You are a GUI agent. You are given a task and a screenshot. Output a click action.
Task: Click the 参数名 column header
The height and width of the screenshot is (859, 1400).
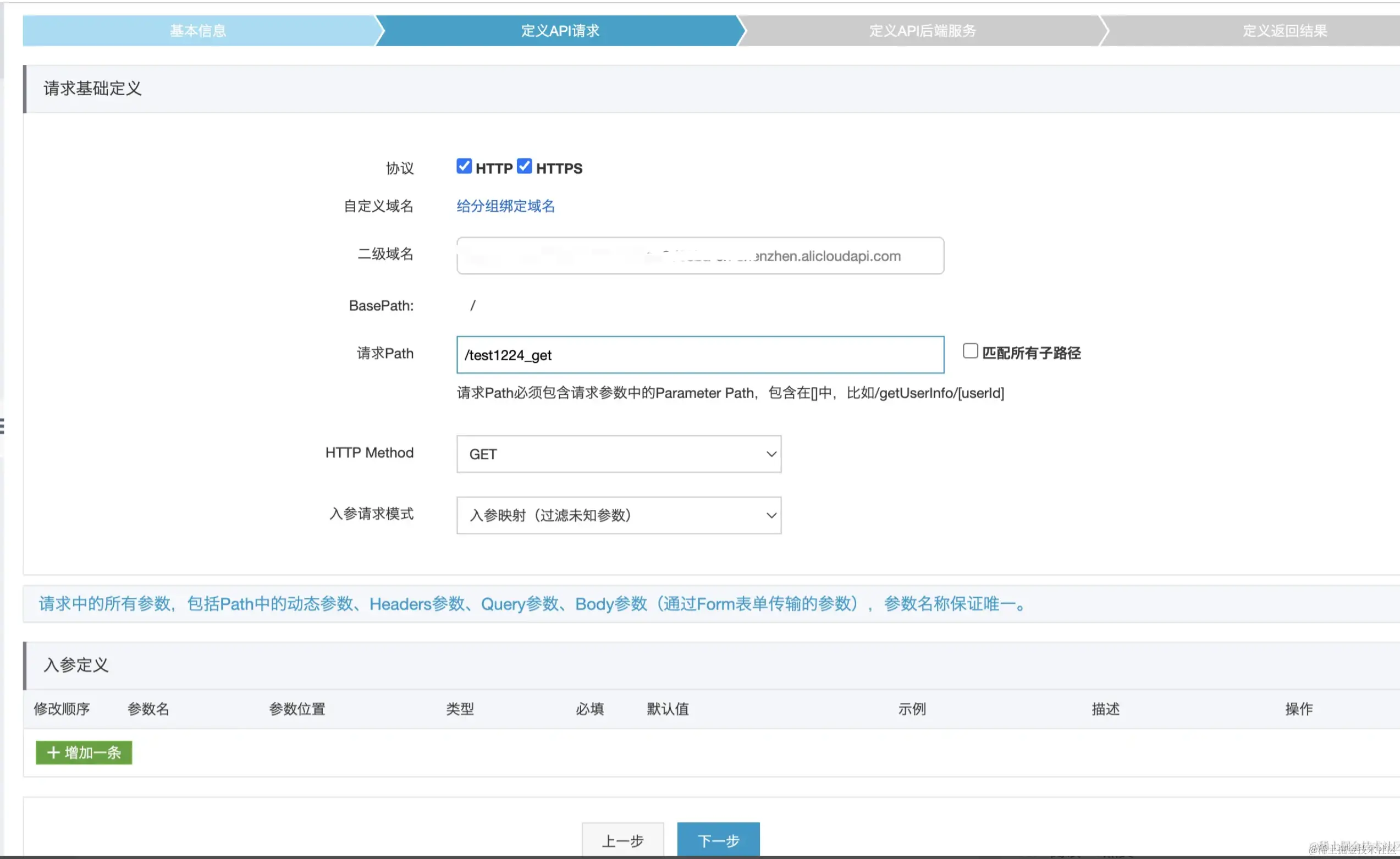click(x=148, y=709)
